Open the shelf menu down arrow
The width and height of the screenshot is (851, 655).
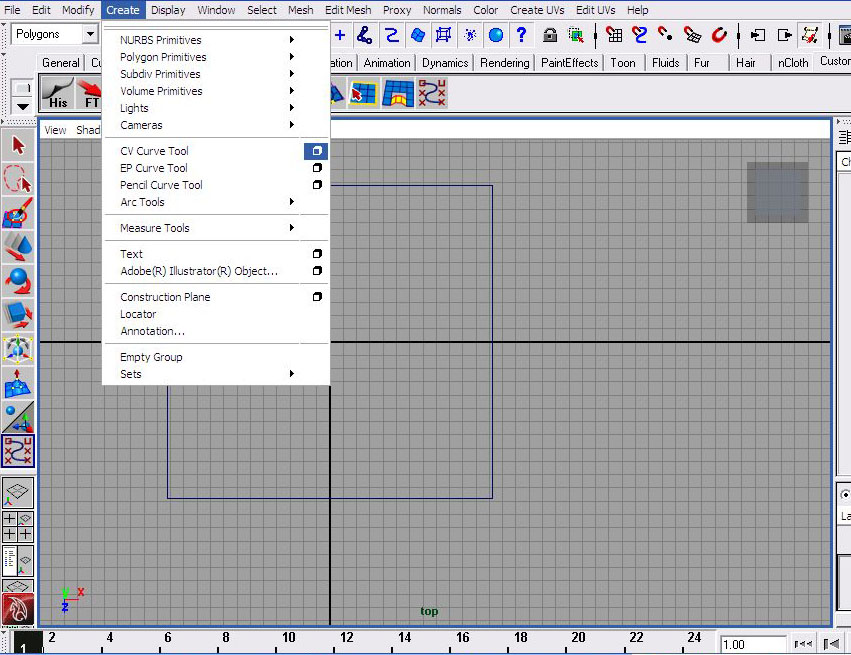[22, 106]
